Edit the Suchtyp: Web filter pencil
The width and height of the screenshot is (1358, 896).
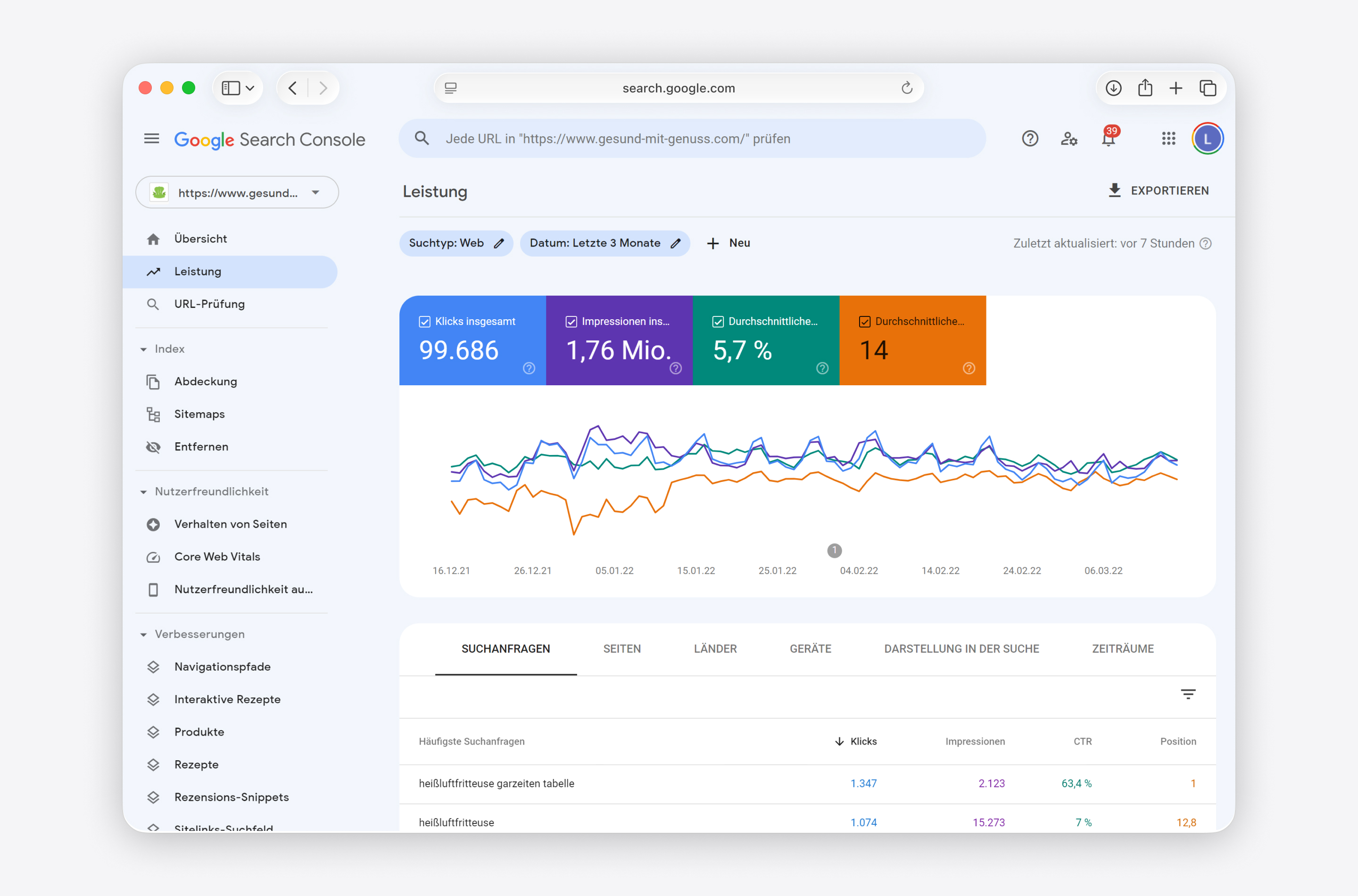click(499, 243)
